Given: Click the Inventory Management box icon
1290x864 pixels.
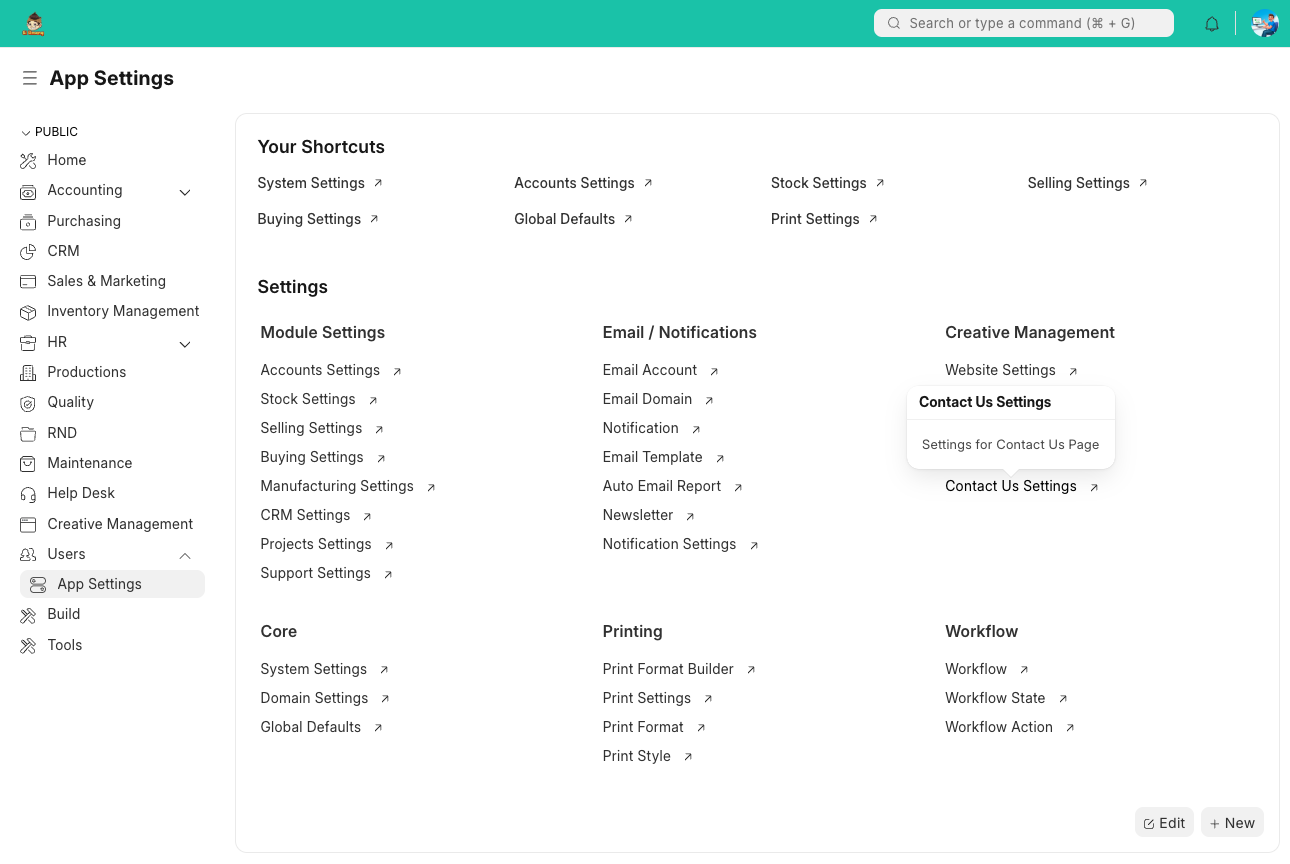Looking at the screenshot, I should pyautogui.click(x=28, y=312).
